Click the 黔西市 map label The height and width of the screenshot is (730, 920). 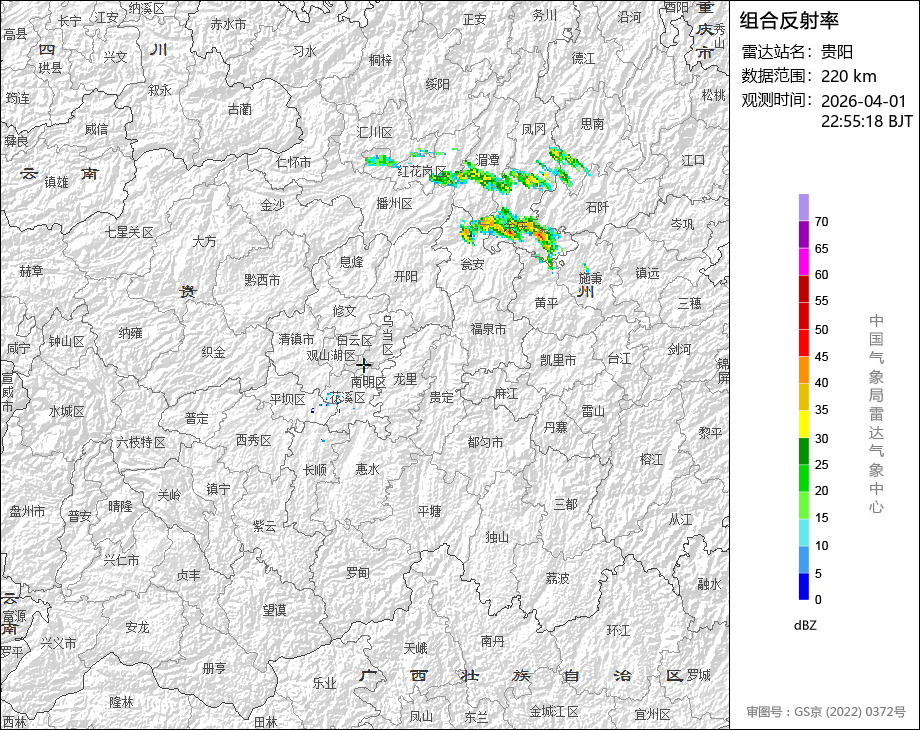point(262,280)
